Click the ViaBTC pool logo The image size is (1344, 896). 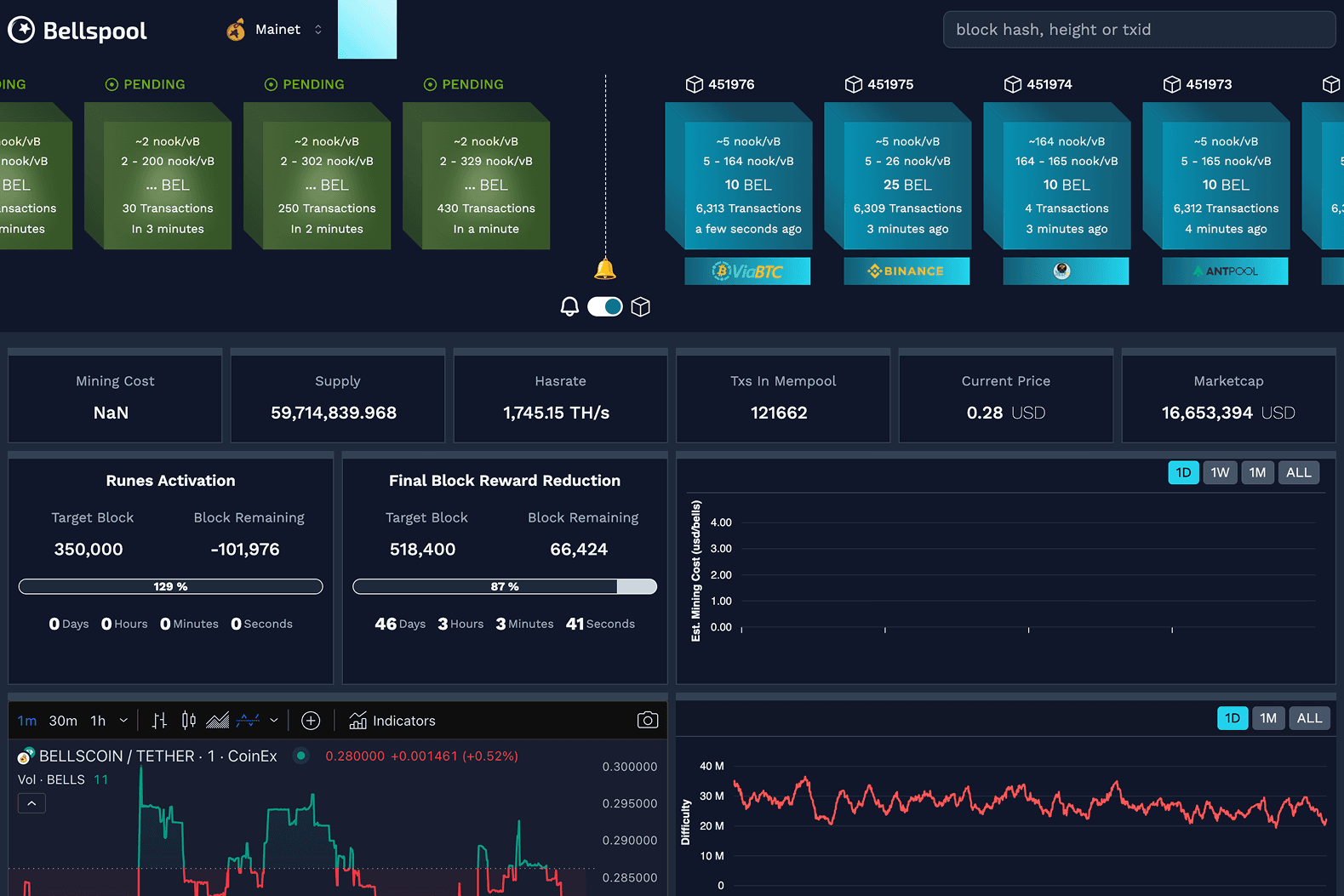(747, 271)
